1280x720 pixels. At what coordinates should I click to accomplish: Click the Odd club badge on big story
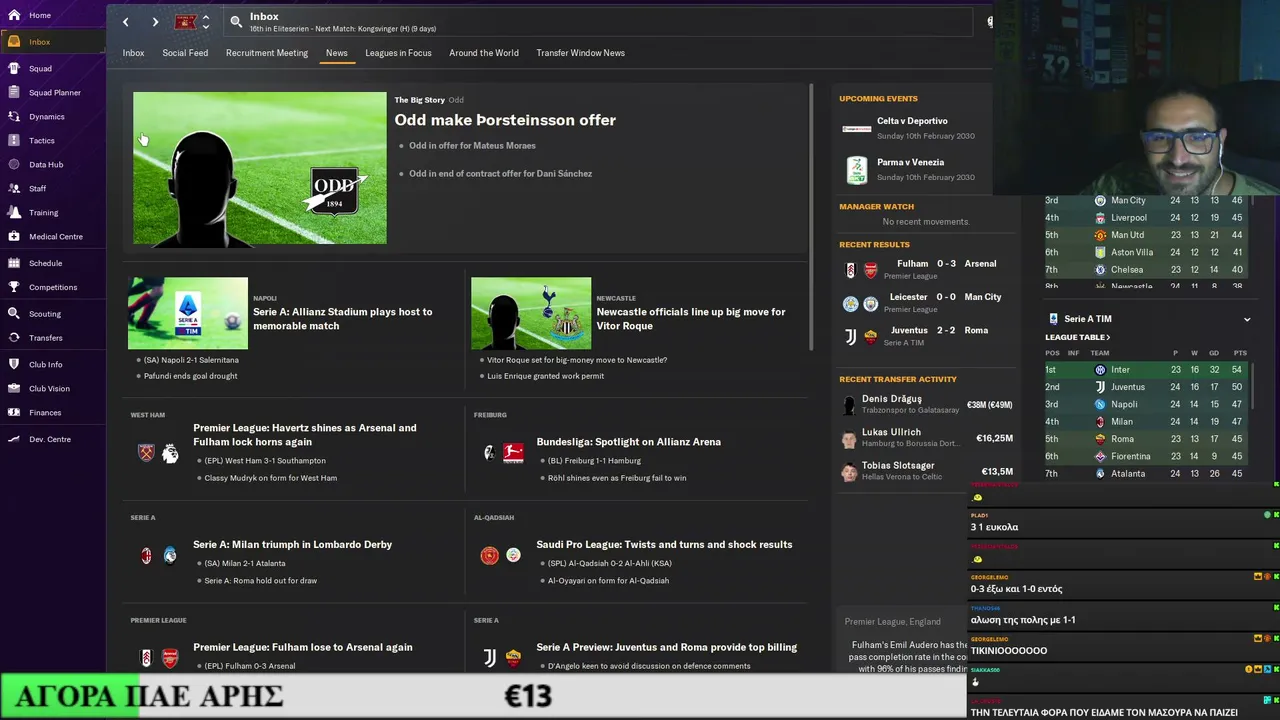[x=334, y=189]
